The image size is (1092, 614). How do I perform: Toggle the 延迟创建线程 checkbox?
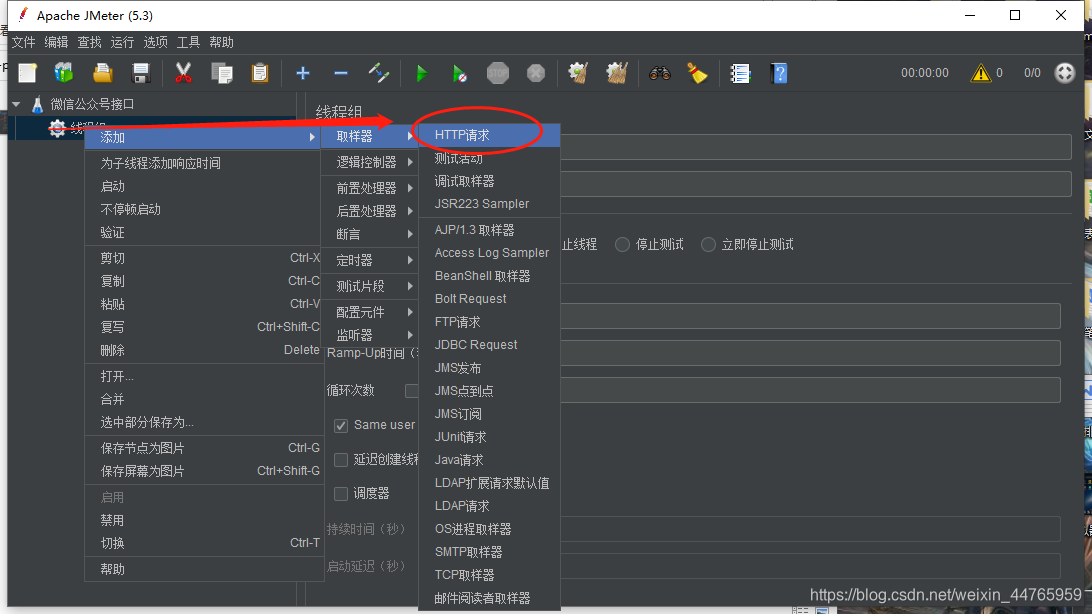(341, 460)
